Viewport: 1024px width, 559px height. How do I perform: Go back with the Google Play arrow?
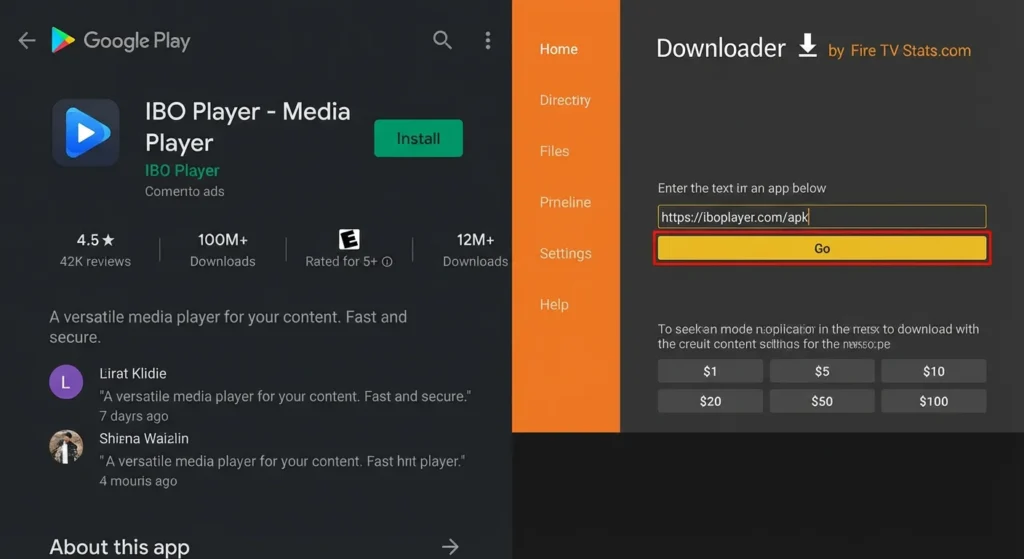[x=27, y=41]
